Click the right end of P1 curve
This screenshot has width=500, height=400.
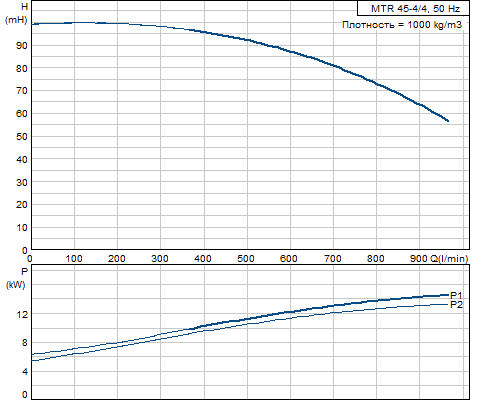[448, 295]
